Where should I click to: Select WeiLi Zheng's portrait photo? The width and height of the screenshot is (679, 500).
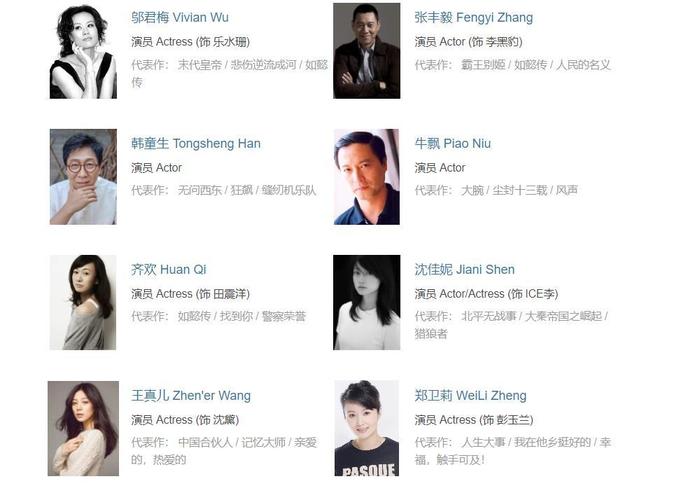tap(366, 429)
